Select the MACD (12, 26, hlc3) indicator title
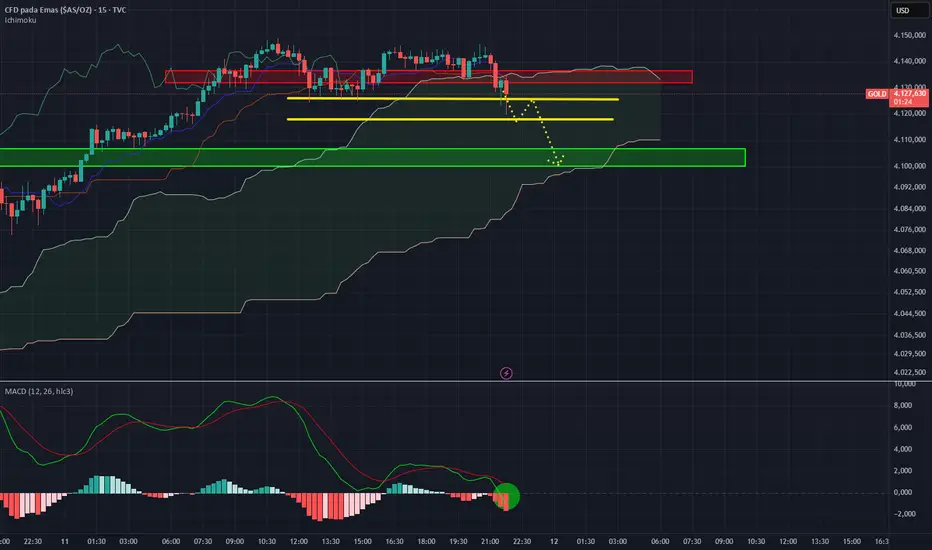The image size is (932, 550). click(39, 391)
